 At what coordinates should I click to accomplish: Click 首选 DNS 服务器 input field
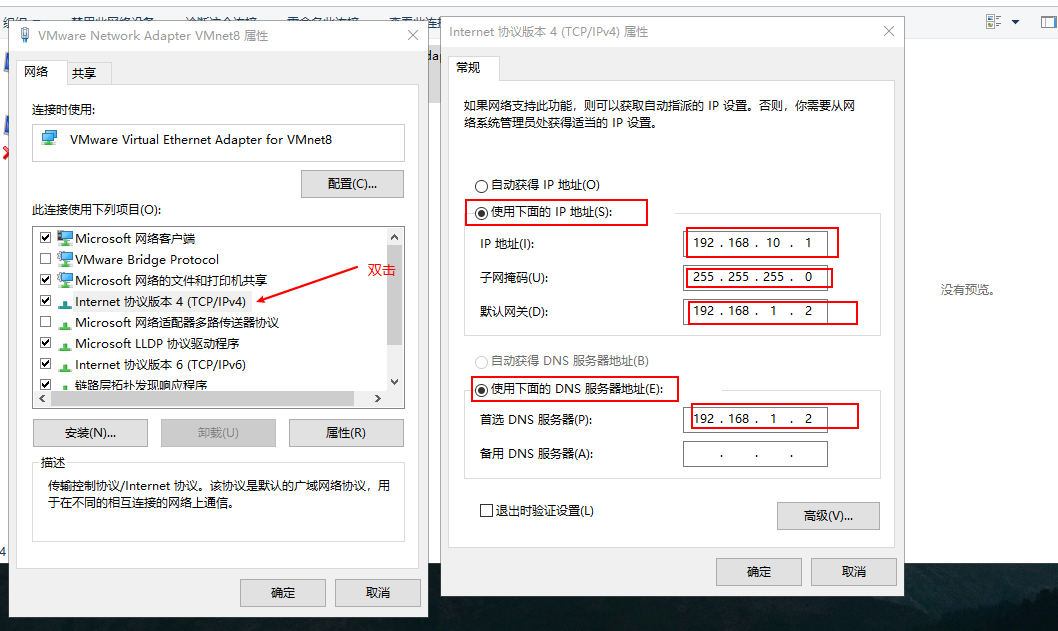click(x=755, y=419)
